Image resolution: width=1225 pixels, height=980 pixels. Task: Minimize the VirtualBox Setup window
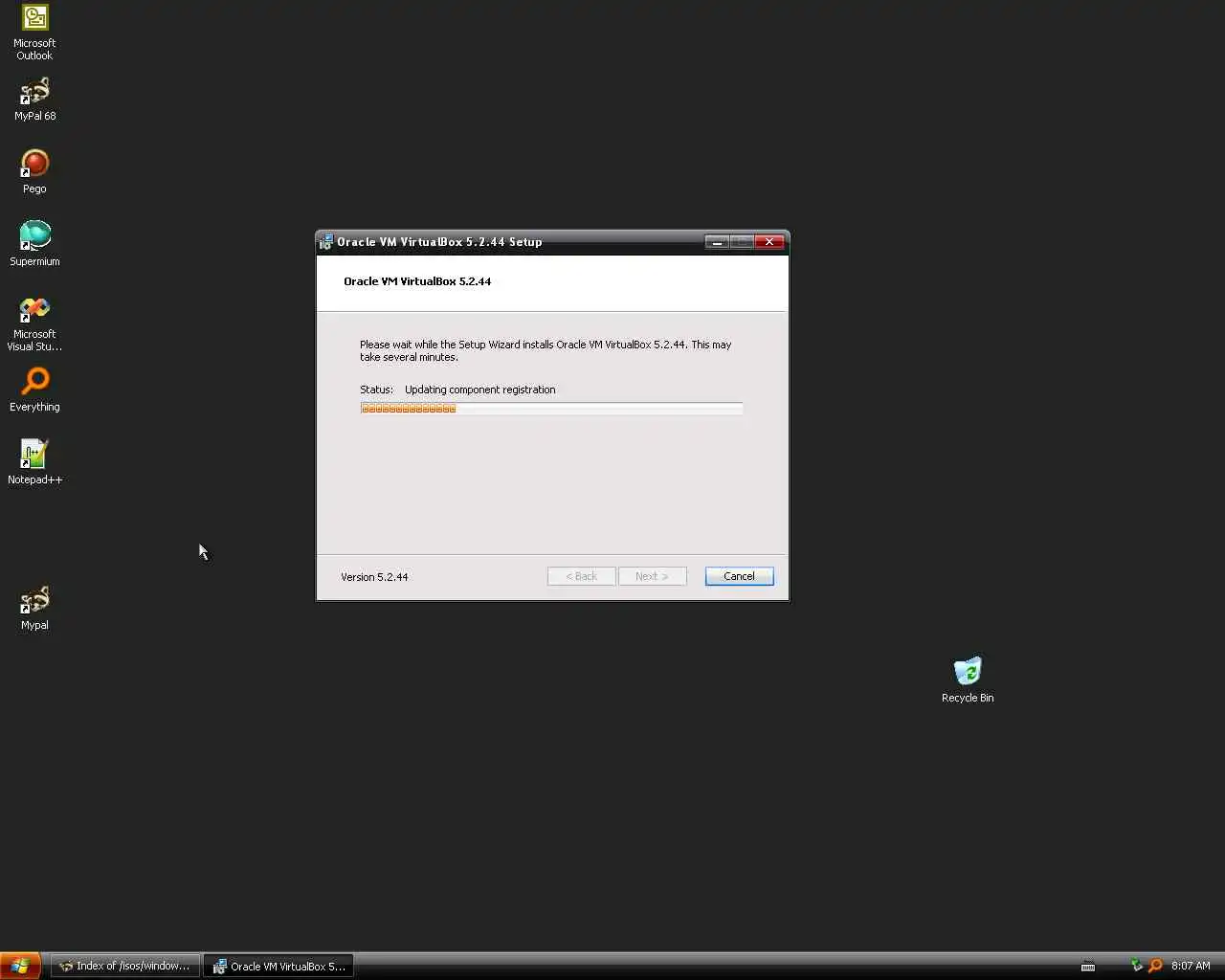point(717,242)
